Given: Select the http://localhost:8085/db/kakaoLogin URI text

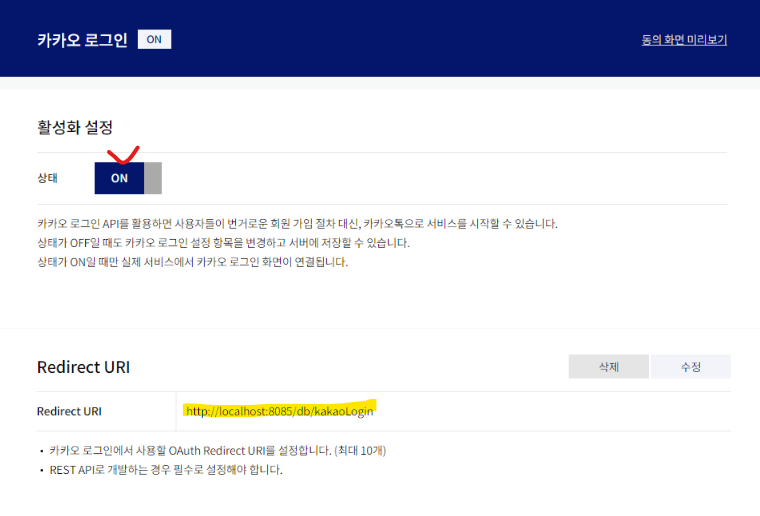Looking at the screenshot, I should 280,411.
